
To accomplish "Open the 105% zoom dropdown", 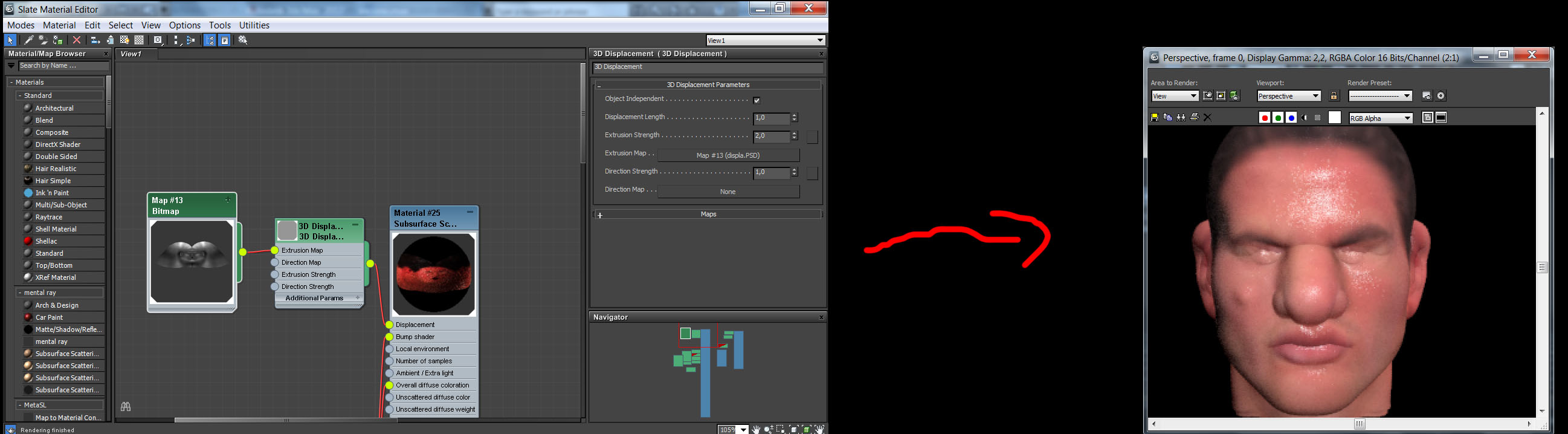I will (x=744, y=430).
